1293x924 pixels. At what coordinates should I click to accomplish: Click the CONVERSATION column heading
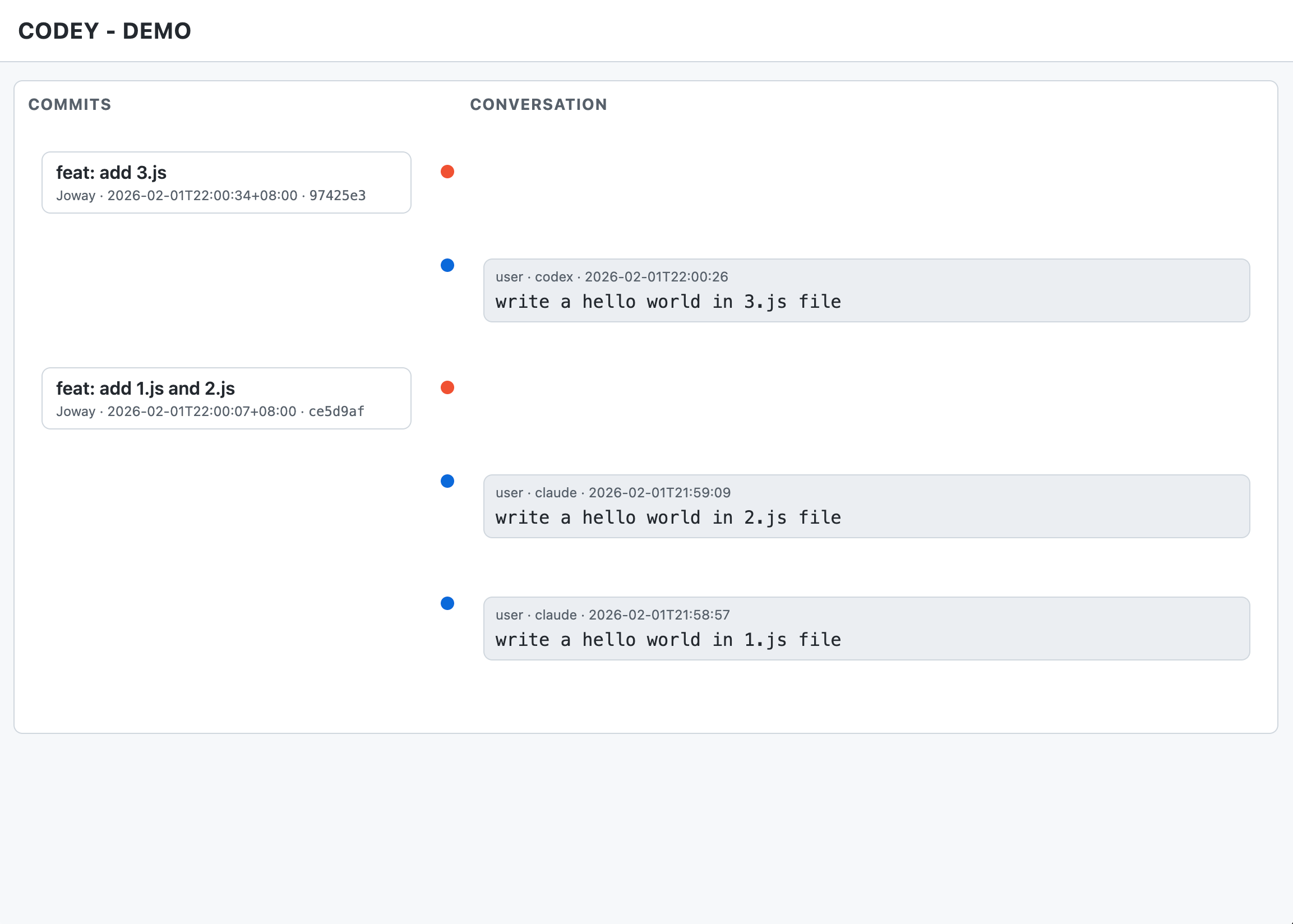pyautogui.click(x=538, y=105)
